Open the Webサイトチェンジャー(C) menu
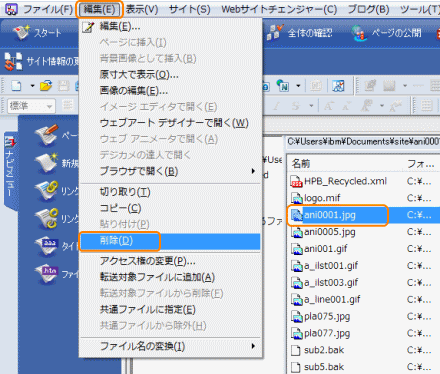Viewport: 440px width, 374px height. pos(279,9)
